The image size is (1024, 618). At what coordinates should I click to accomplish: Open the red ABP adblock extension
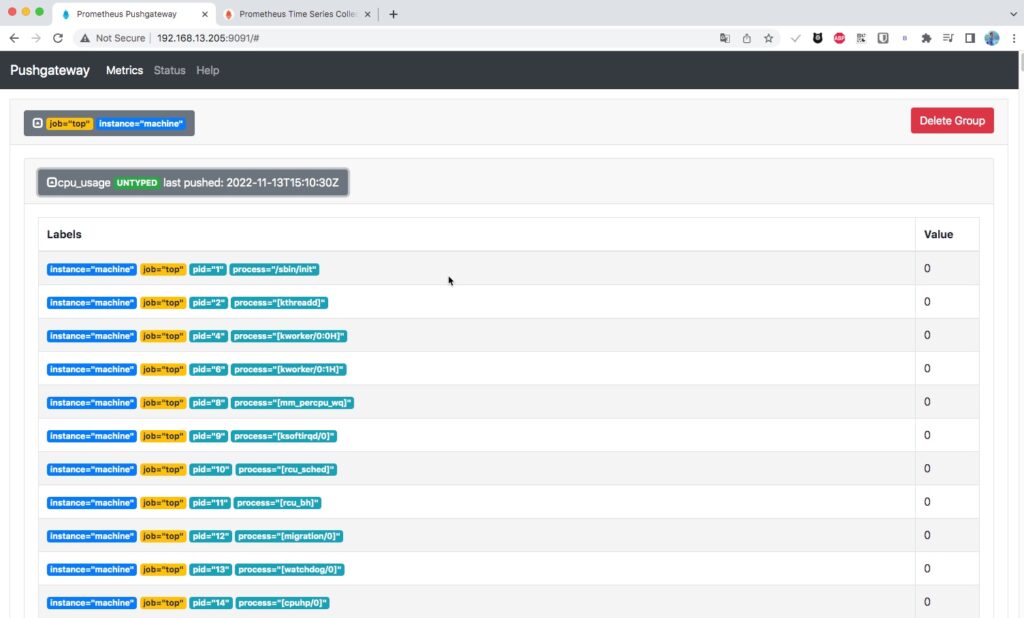839,38
